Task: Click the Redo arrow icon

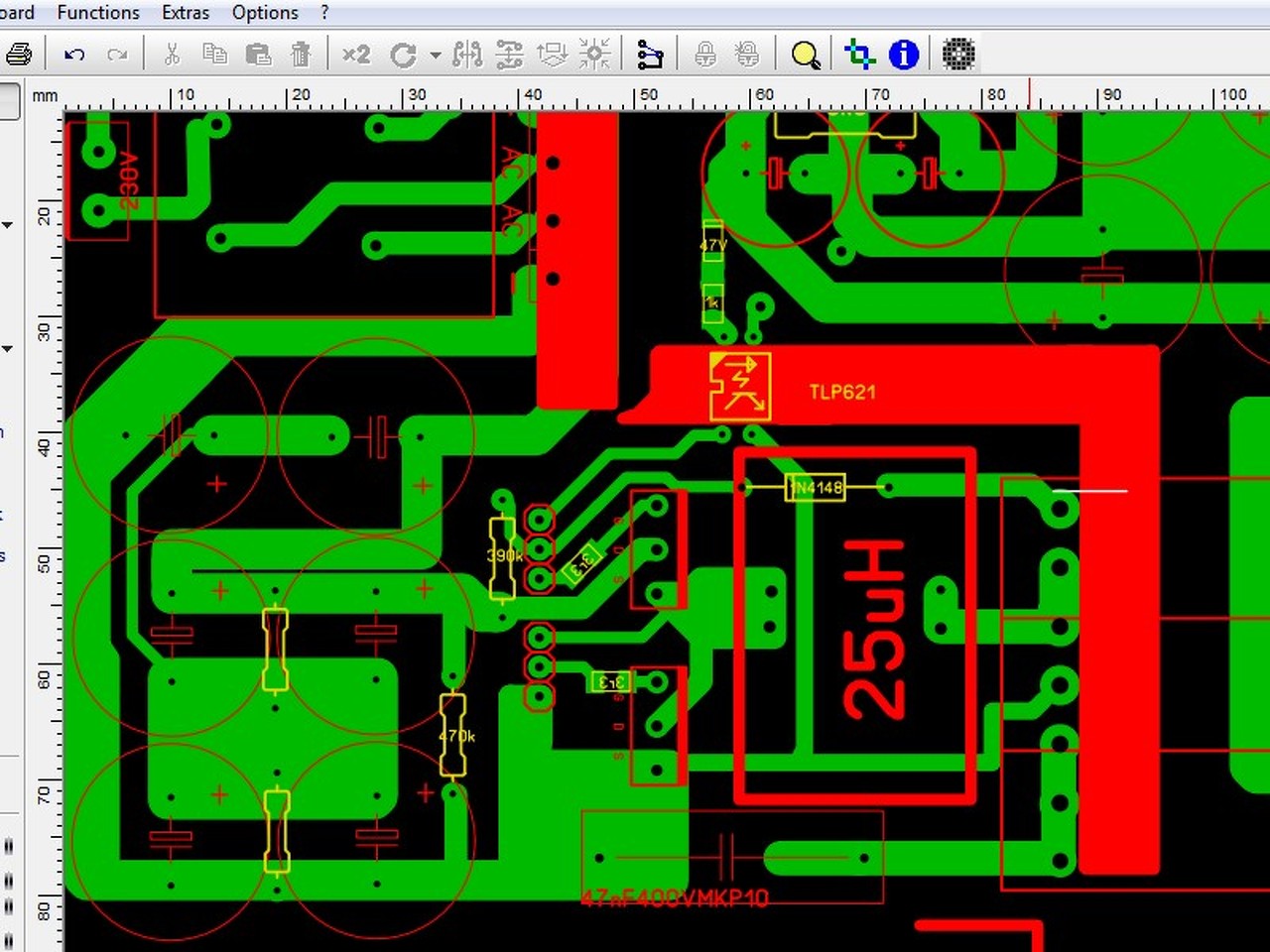Action: tap(117, 55)
